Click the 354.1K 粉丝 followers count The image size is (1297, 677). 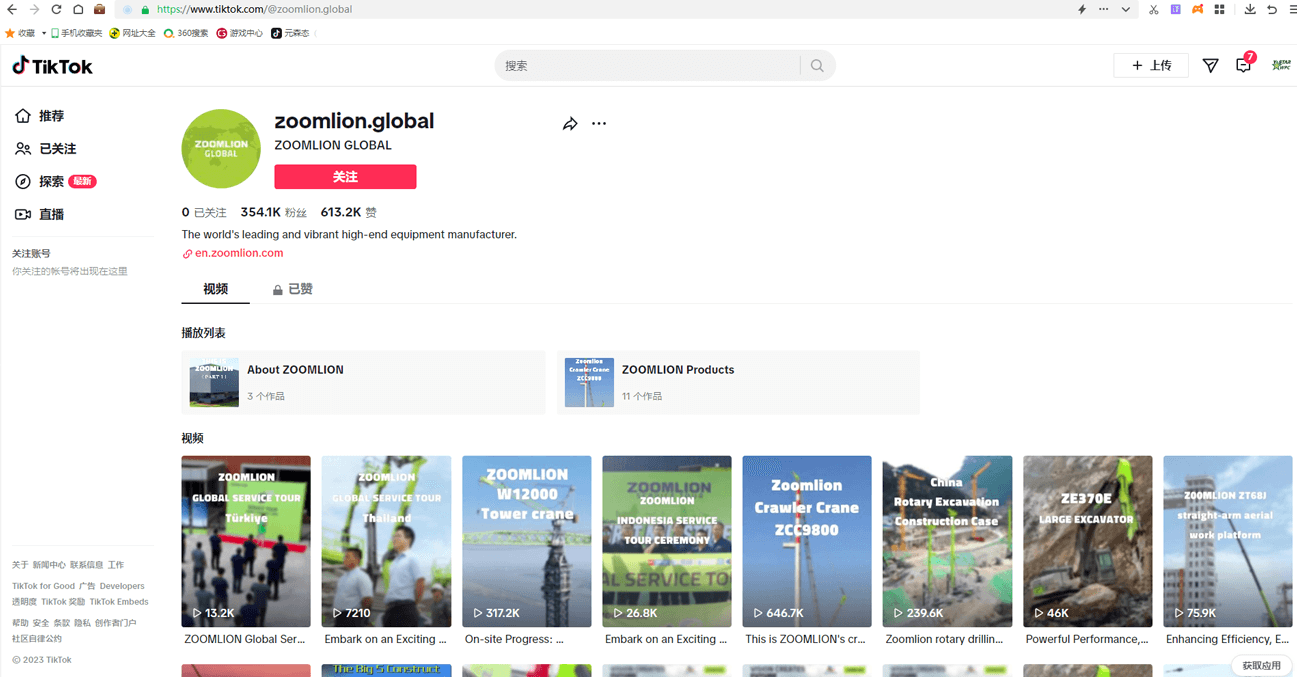pos(274,213)
